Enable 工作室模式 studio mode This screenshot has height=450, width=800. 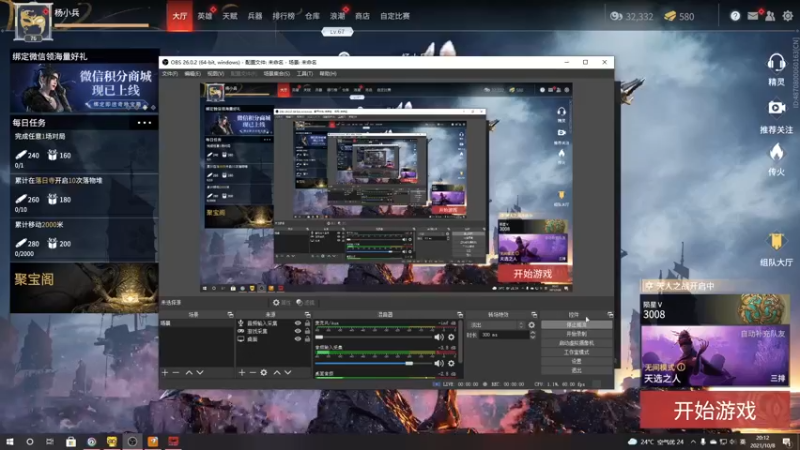pyautogui.click(x=577, y=353)
